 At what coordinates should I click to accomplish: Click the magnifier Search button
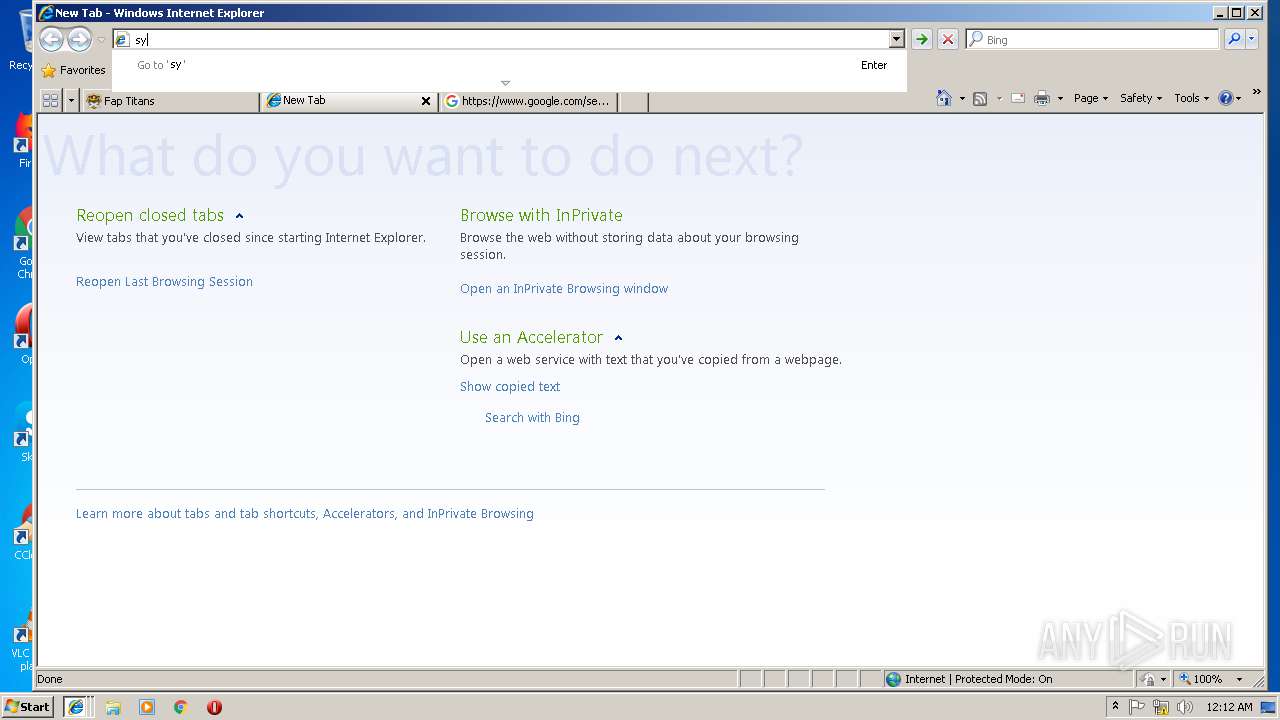[1234, 39]
